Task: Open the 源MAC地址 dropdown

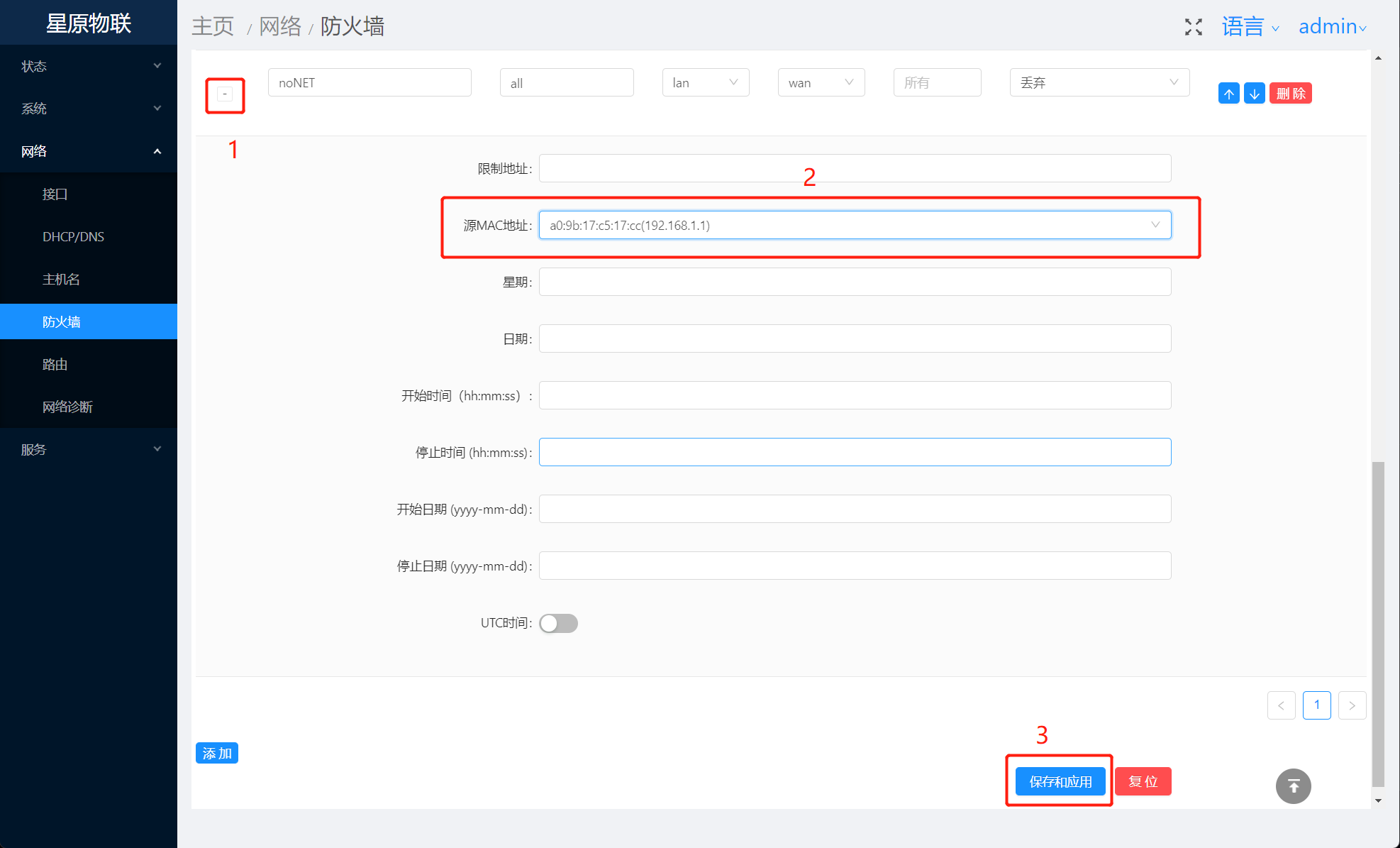Action: tap(855, 225)
